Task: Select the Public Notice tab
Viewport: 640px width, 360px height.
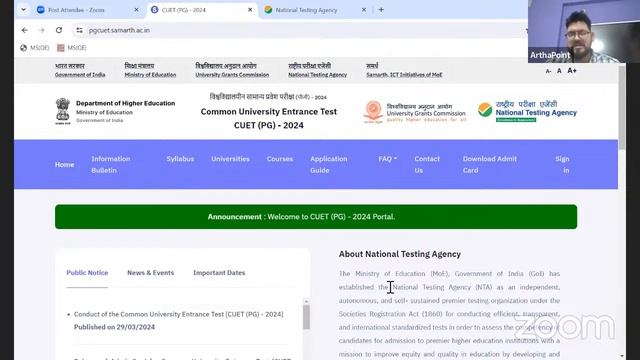Action: point(87,273)
